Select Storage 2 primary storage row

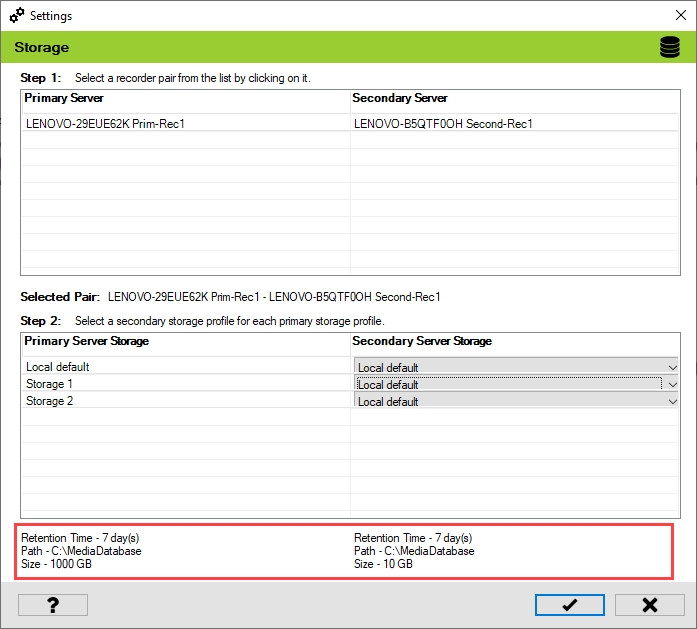pyautogui.click(x=50, y=401)
